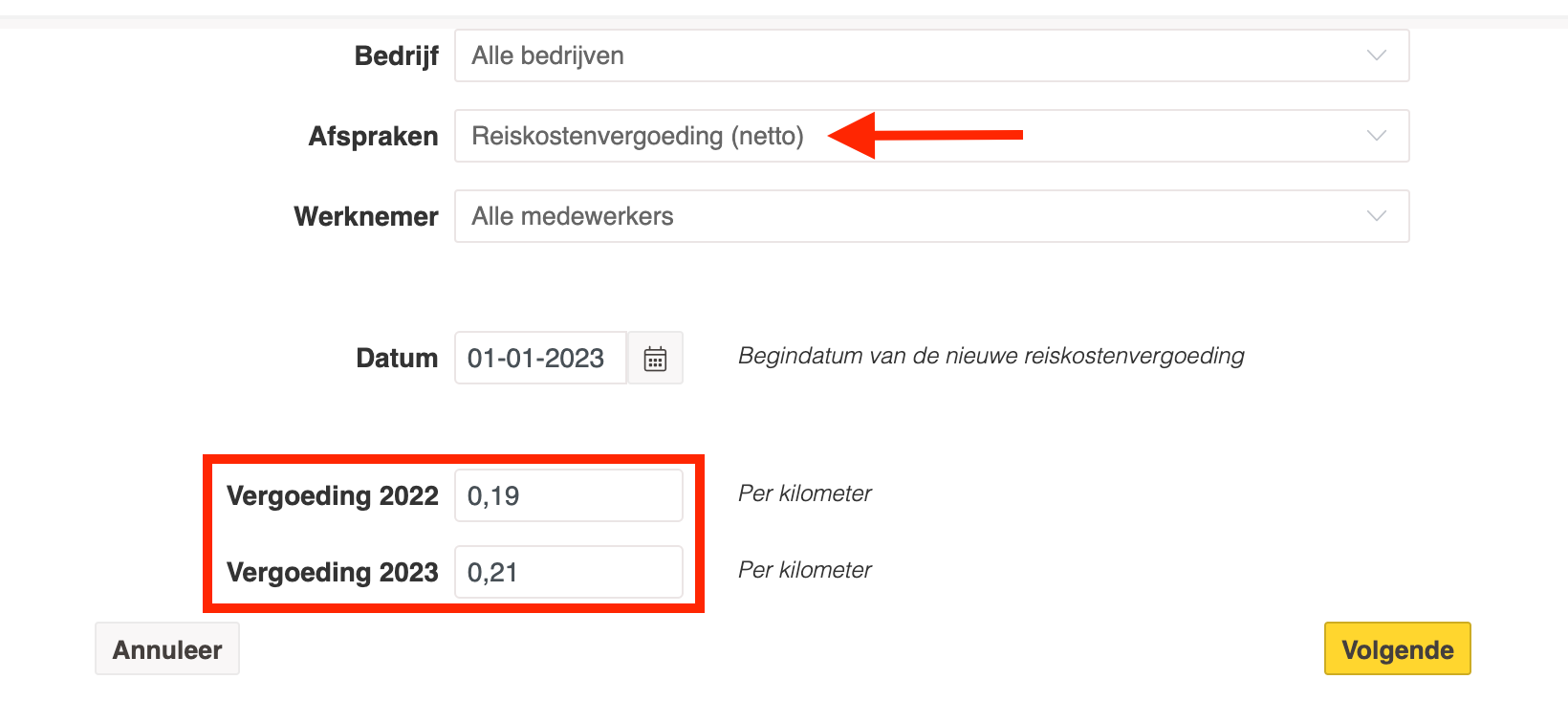Click the 'Vergoeding 2023' label
Screen dimensions: 1568x723
pos(332,573)
